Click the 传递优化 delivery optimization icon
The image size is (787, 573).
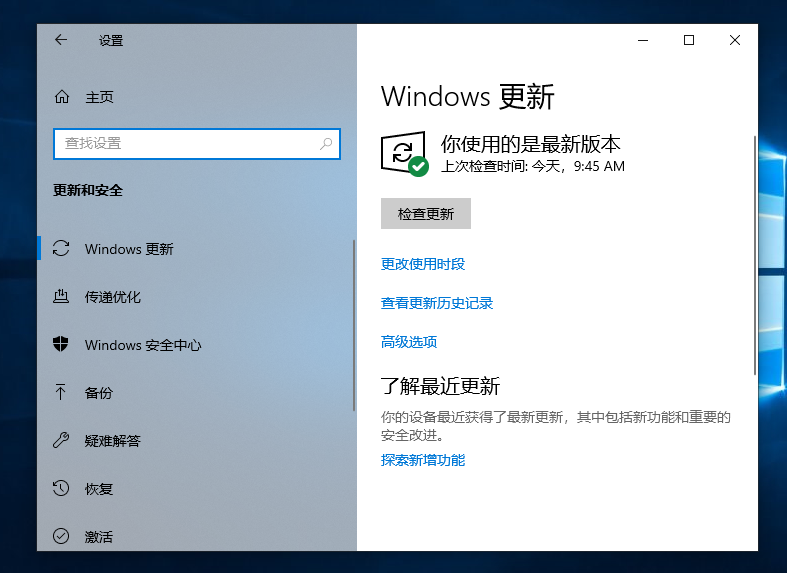pyautogui.click(x=62, y=297)
